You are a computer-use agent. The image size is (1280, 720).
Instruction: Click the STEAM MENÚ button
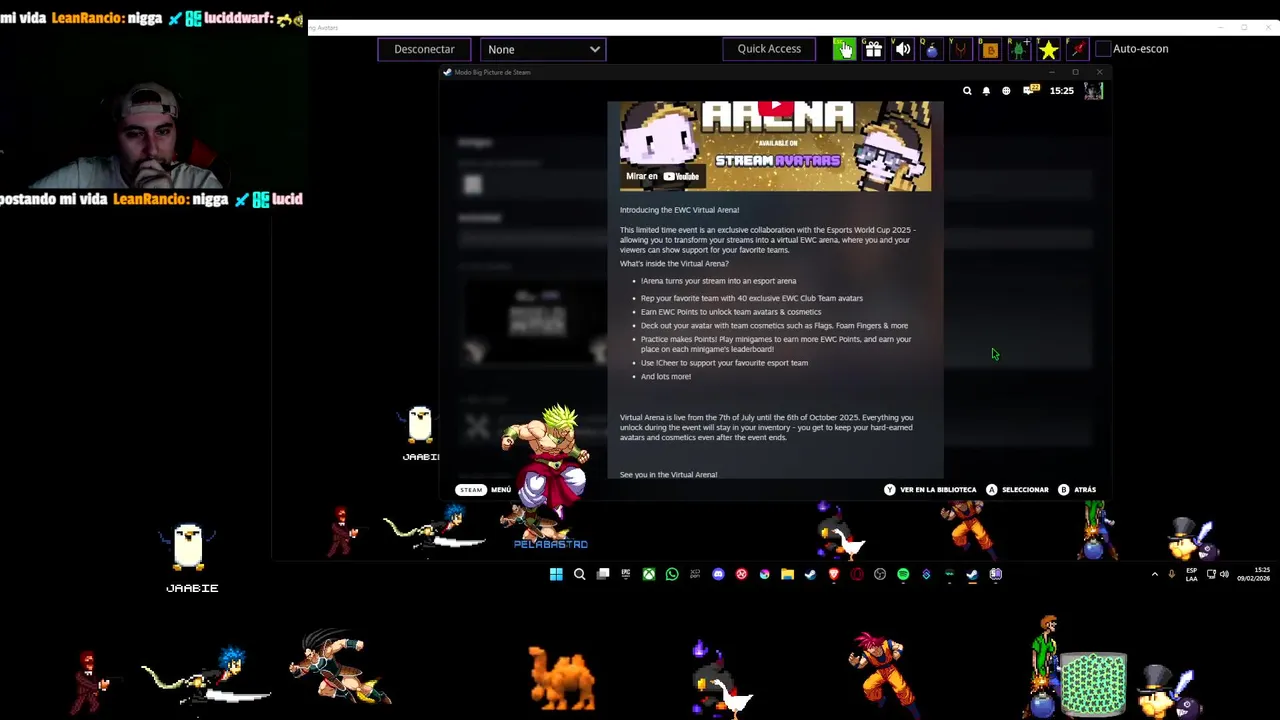(484, 490)
